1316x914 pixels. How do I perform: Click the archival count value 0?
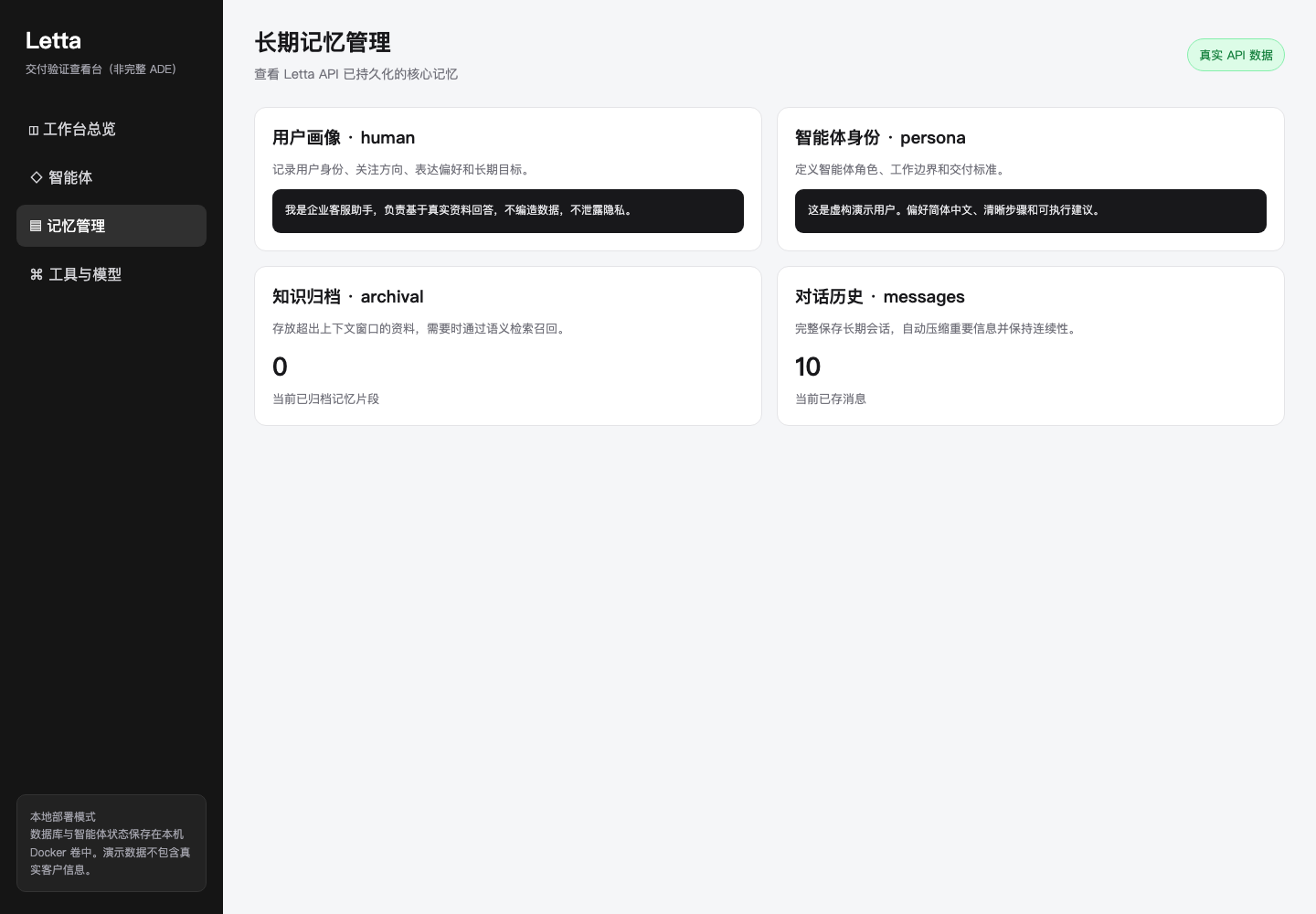[280, 367]
